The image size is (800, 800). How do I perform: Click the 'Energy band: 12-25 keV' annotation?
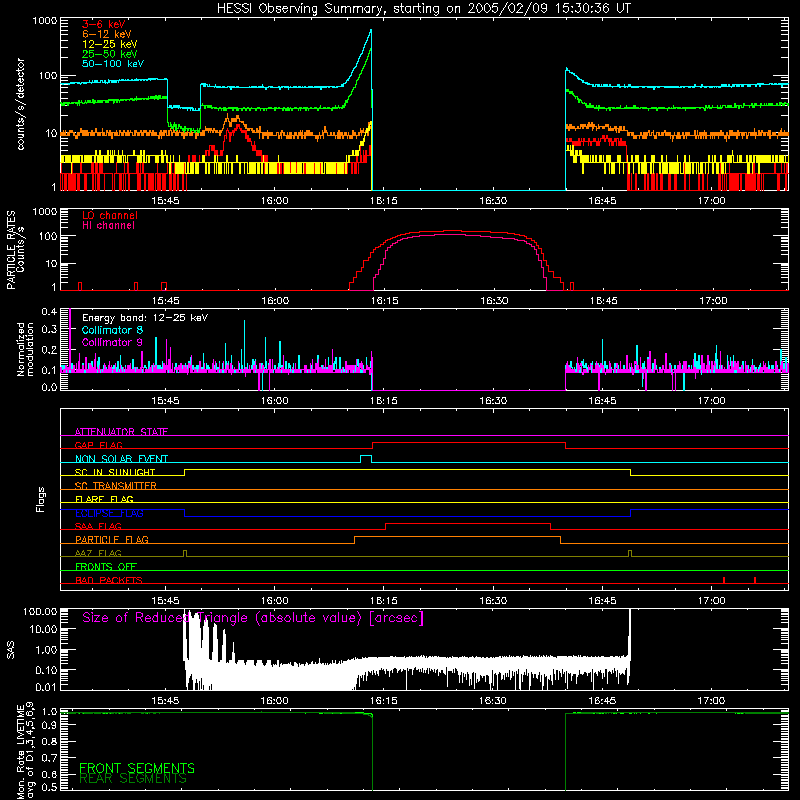click(145, 318)
